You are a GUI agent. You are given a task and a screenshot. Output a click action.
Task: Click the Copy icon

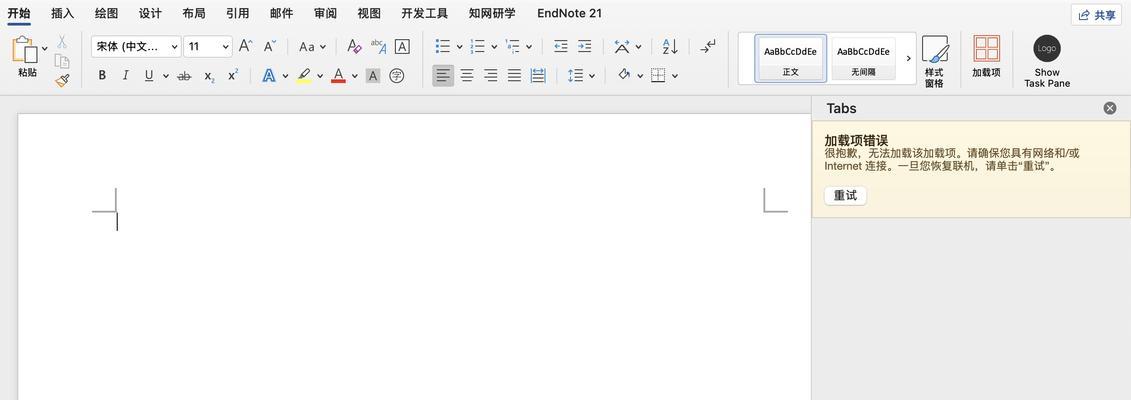pos(62,61)
